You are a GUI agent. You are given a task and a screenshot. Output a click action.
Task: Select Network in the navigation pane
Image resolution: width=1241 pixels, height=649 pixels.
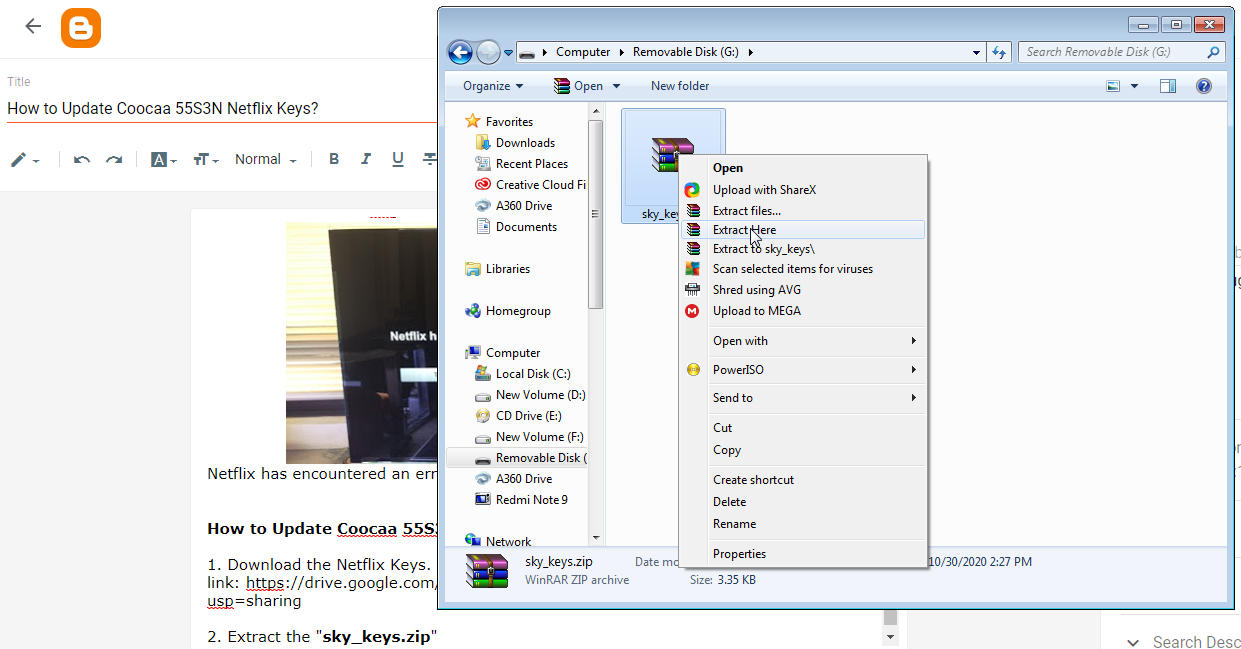click(498, 541)
